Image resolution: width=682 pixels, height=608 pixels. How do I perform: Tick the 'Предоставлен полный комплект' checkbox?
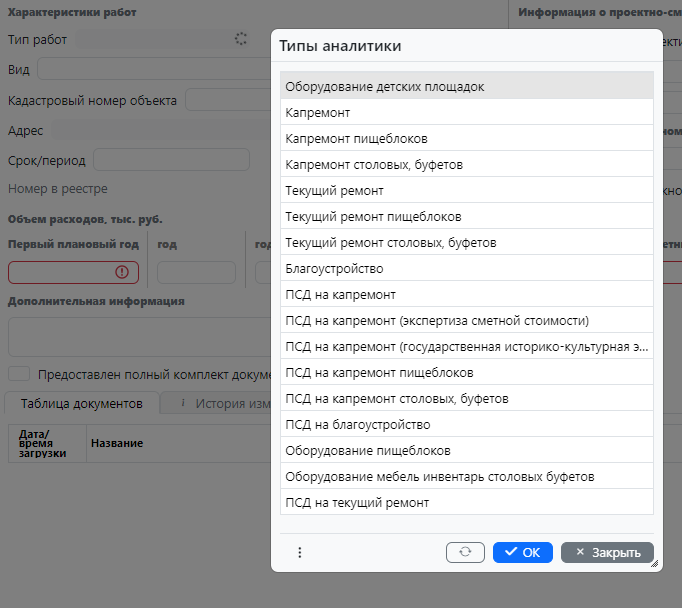[x=19, y=374]
